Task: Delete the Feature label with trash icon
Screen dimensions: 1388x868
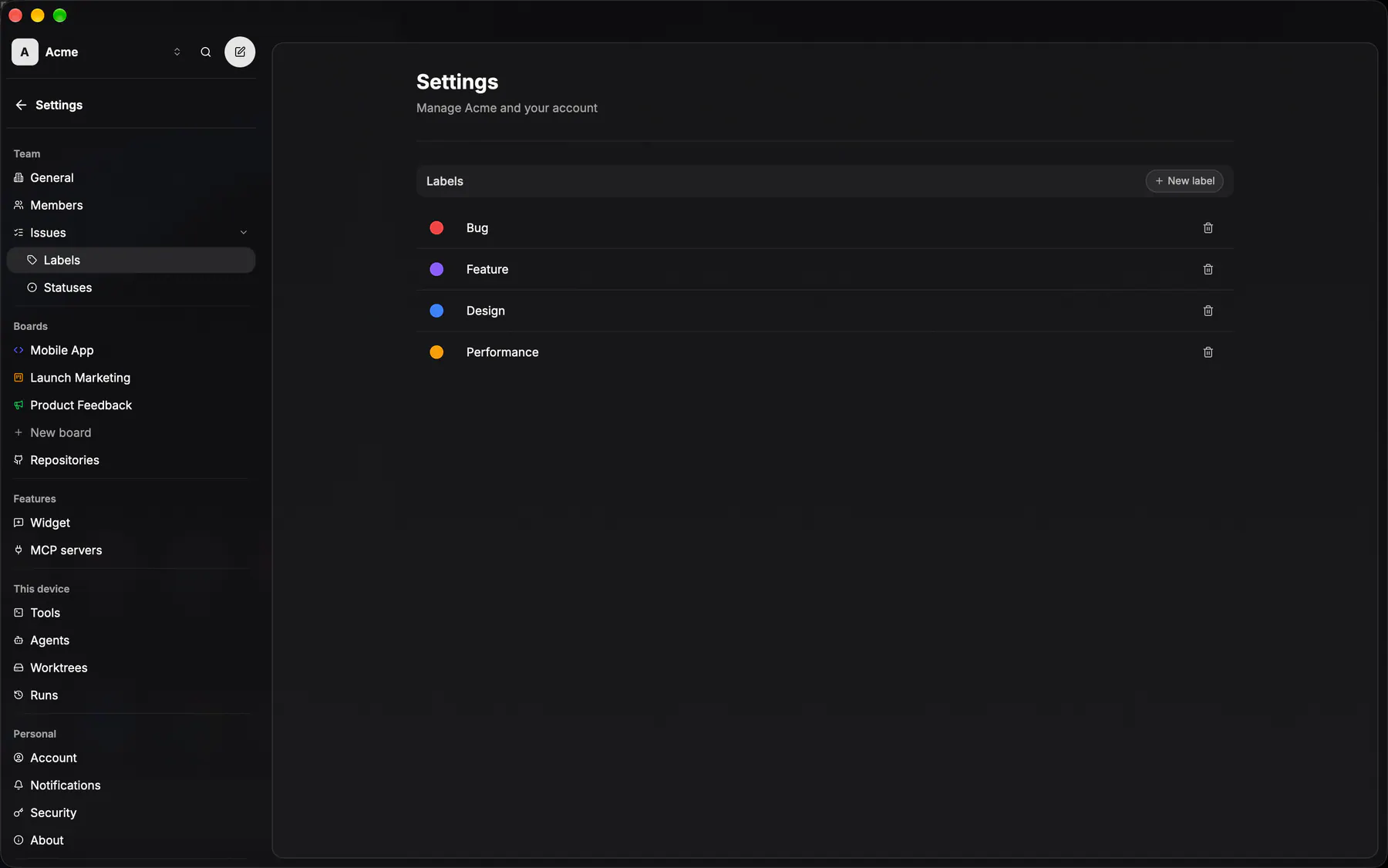Action: [x=1208, y=270]
